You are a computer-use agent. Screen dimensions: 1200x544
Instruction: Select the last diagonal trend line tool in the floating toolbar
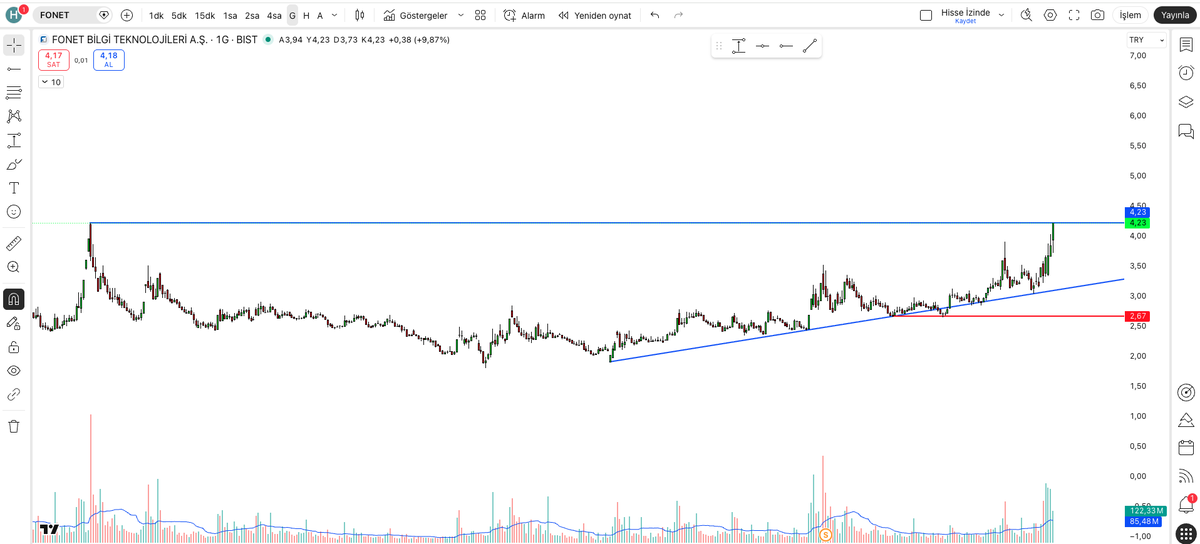[810, 46]
